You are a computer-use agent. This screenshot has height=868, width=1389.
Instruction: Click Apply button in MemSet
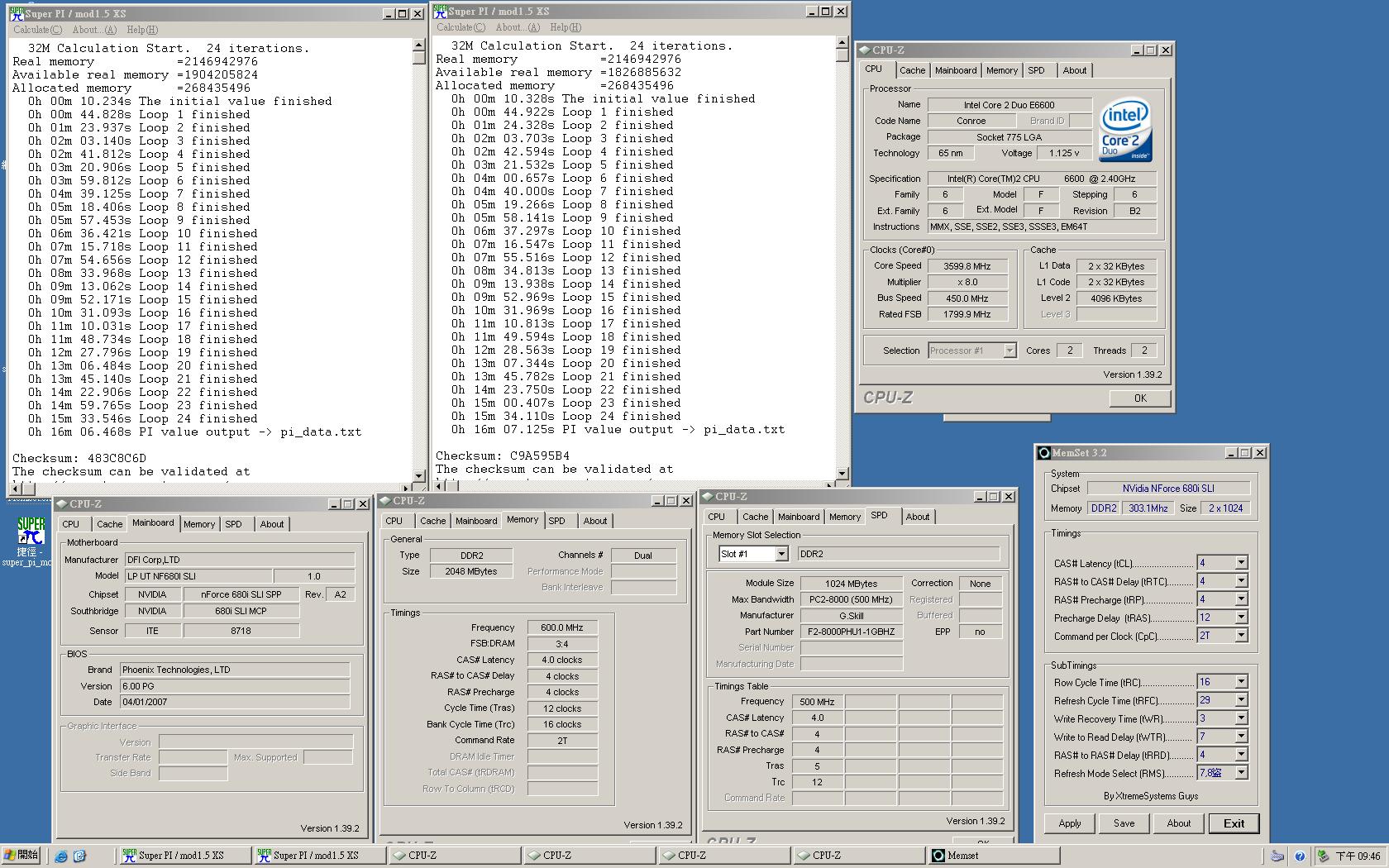click(1069, 823)
